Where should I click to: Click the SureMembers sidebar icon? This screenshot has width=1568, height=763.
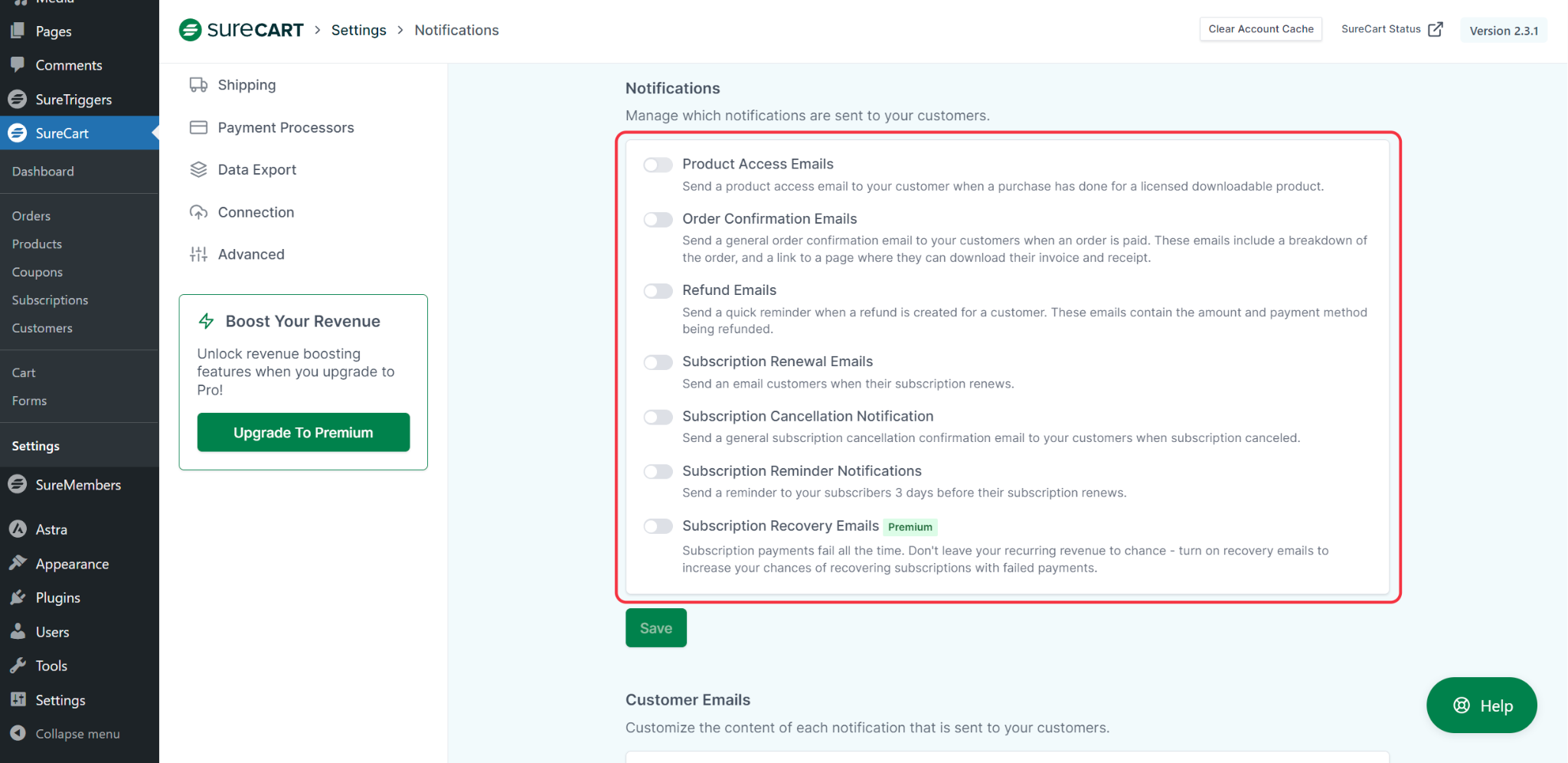(18, 484)
